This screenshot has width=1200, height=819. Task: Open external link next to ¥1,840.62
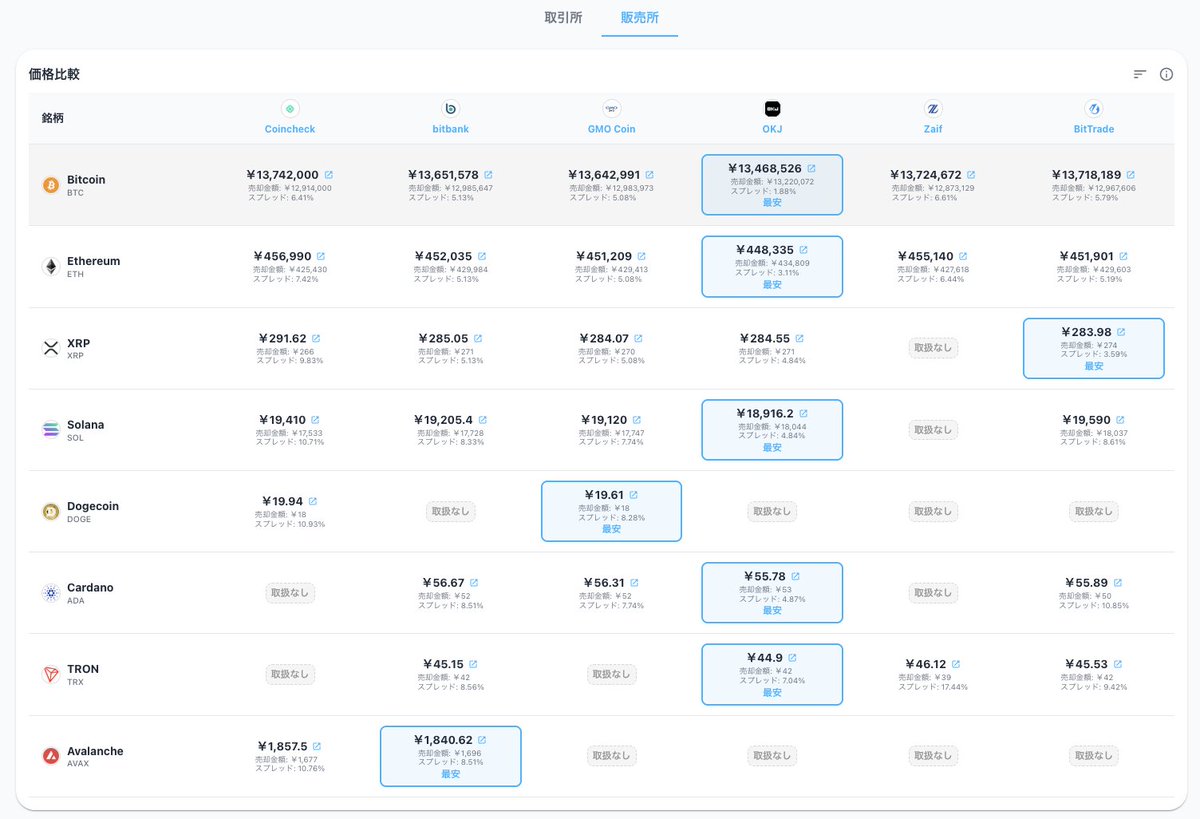tap(482, 740)
